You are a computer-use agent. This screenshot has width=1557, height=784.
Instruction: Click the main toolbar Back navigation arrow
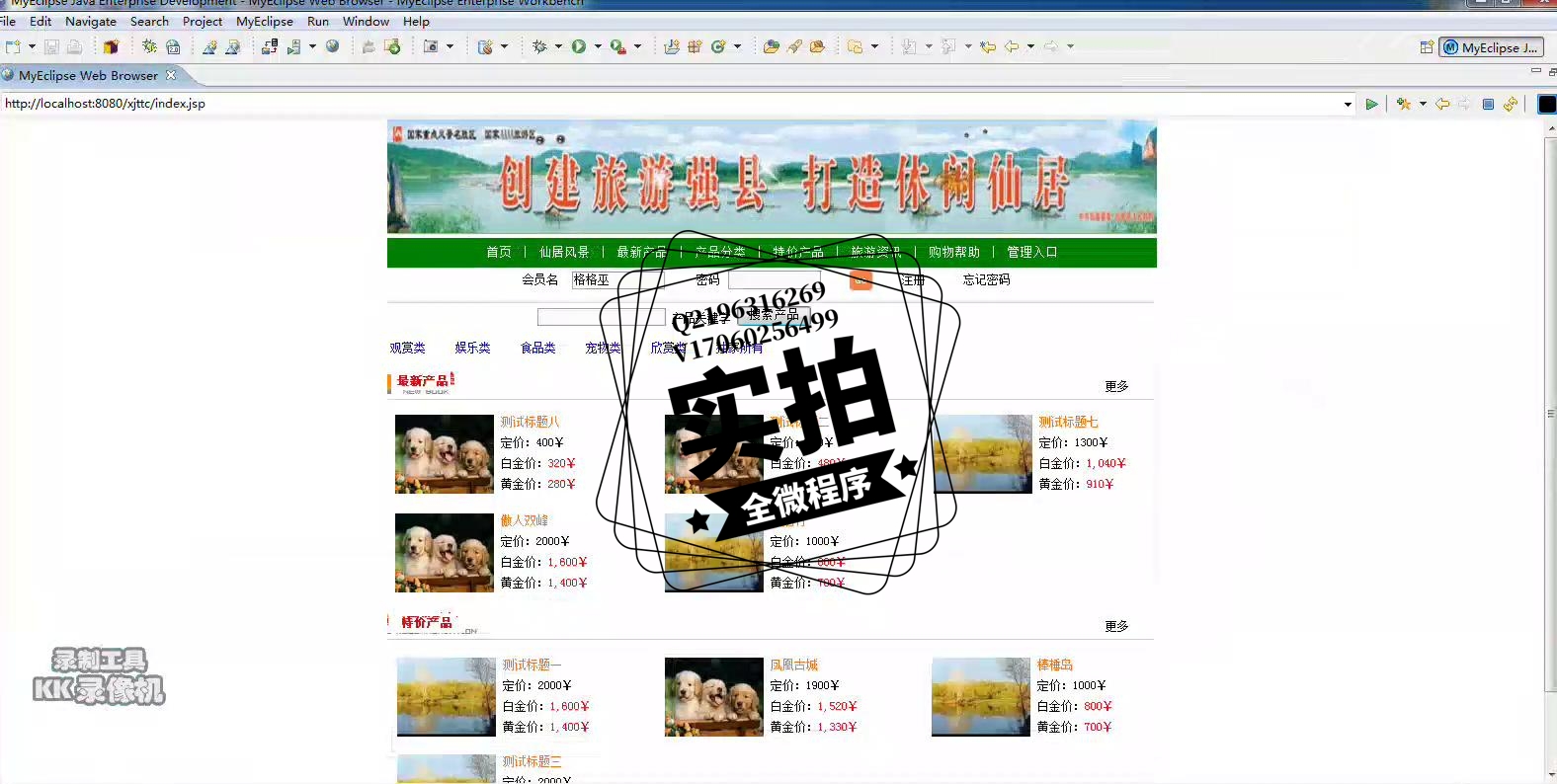tap(1012, 46)
